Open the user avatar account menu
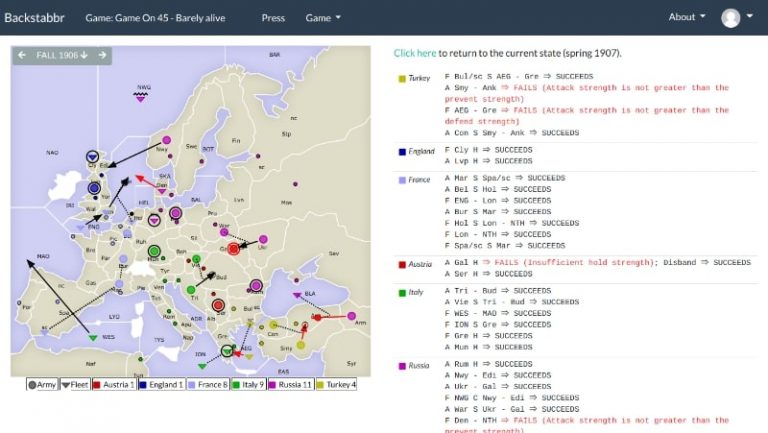Screen dimensions: 768x433 737,17
